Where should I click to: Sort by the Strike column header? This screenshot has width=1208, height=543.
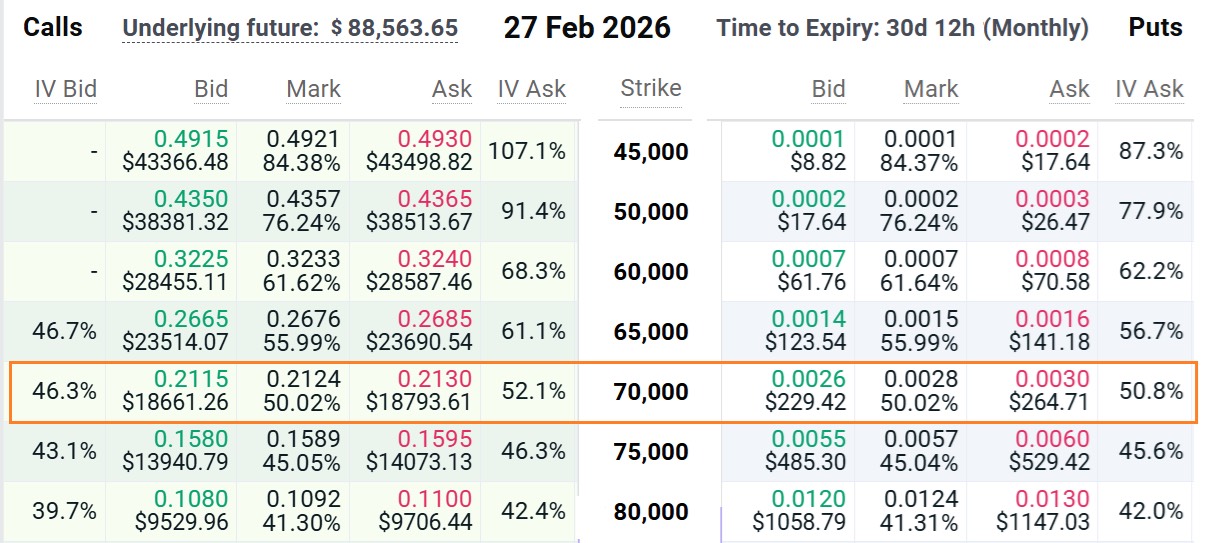651,88
